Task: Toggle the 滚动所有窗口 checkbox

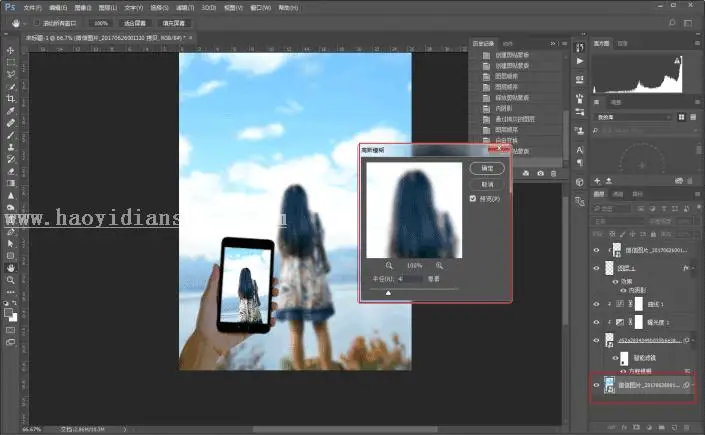Action: [36, 23]
